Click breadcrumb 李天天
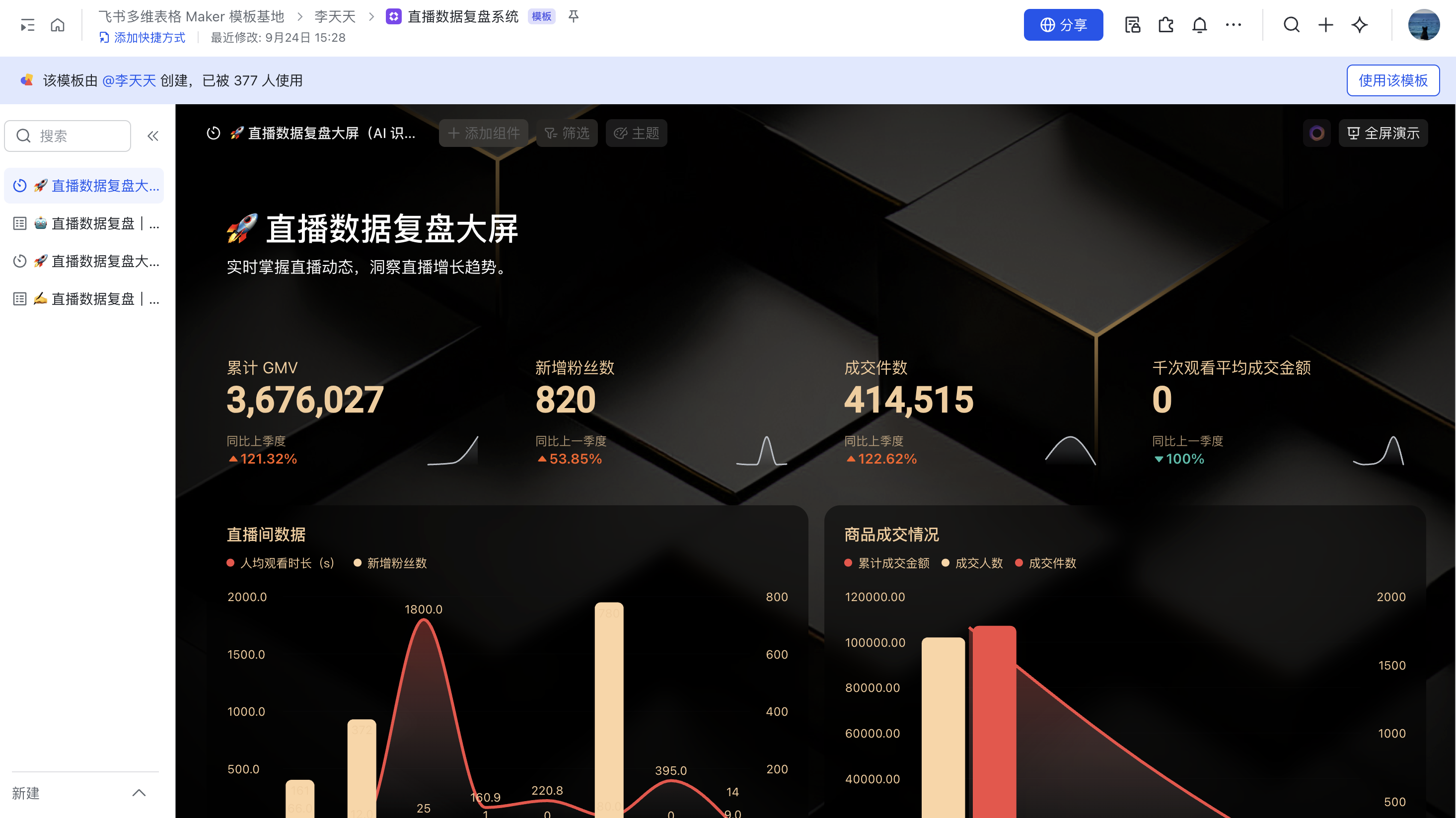Image resolution: width=1456 pixels, height=818 pixels. [x=335, y=16]
